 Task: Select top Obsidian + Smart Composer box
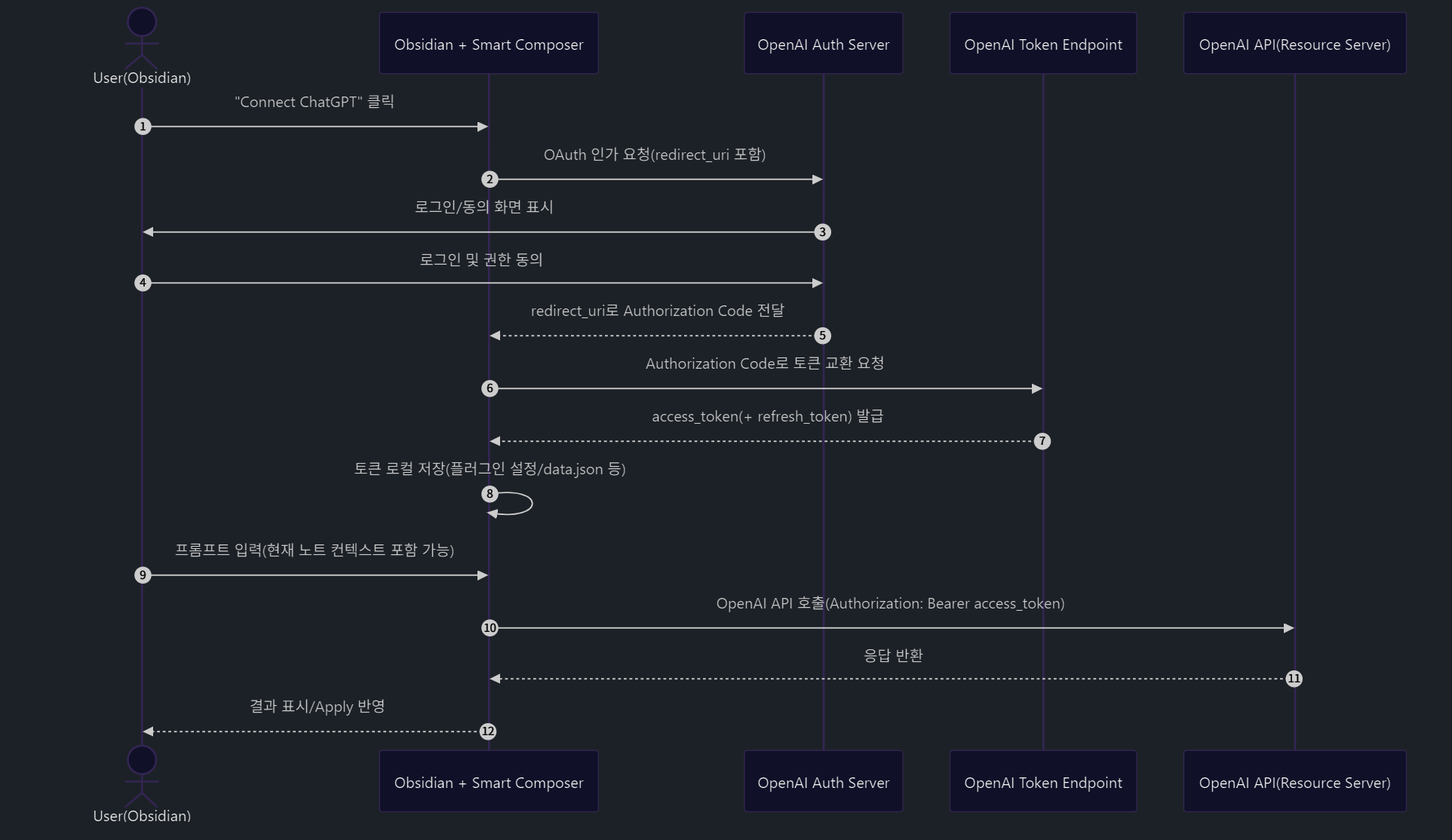coord(488,44)
